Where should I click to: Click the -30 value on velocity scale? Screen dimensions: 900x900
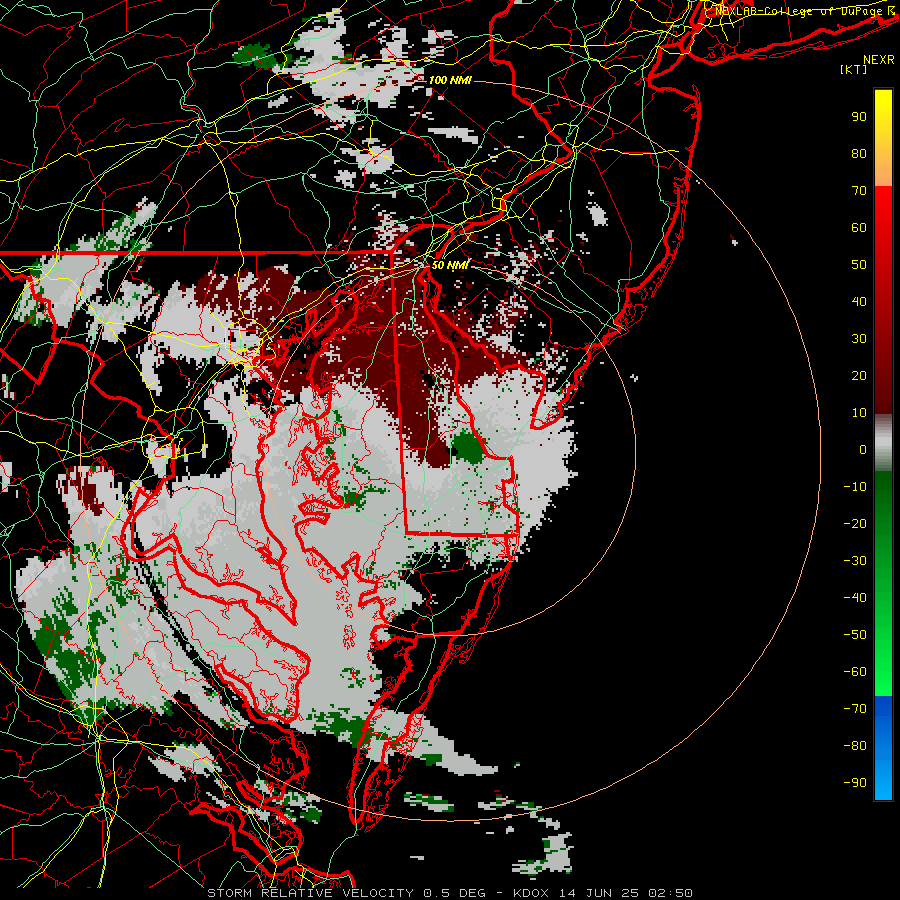pyautogui.click(x=855, y=561)
